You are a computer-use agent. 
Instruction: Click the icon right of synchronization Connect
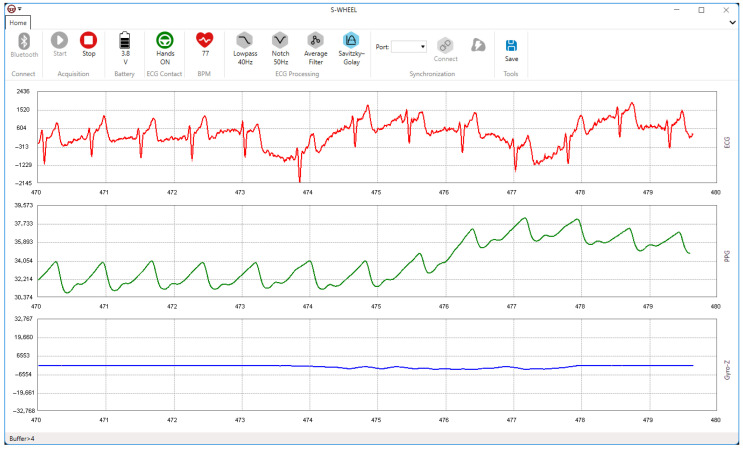[x=478, y=45]
